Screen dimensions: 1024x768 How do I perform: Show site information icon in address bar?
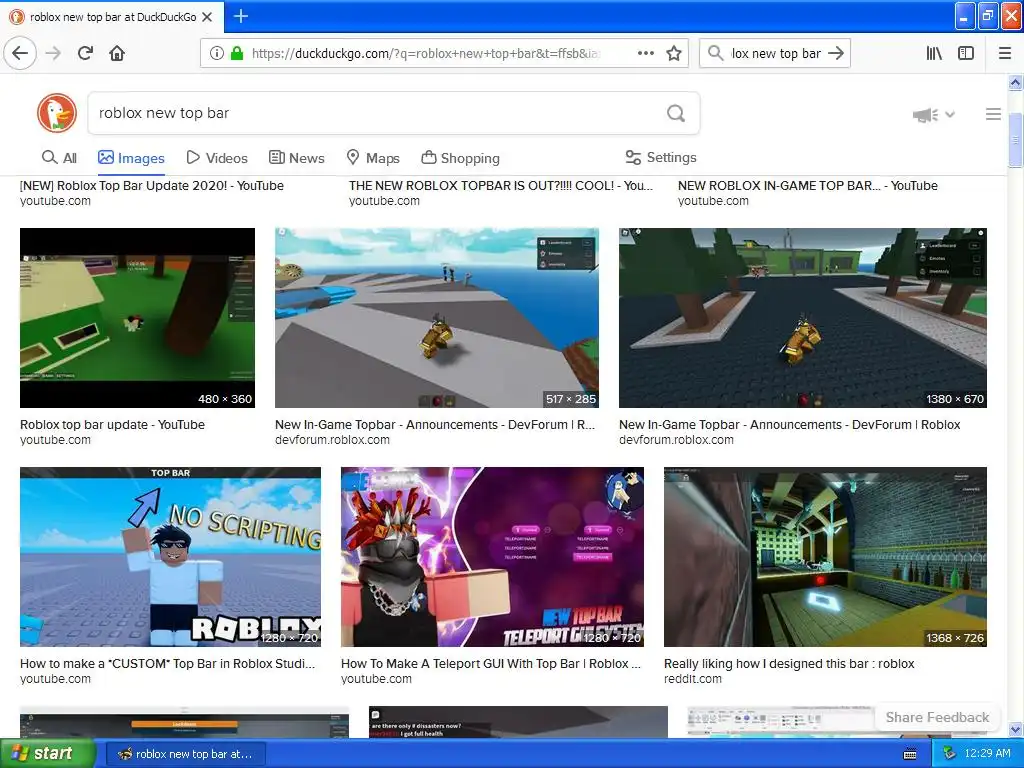(x=217, y=54)
